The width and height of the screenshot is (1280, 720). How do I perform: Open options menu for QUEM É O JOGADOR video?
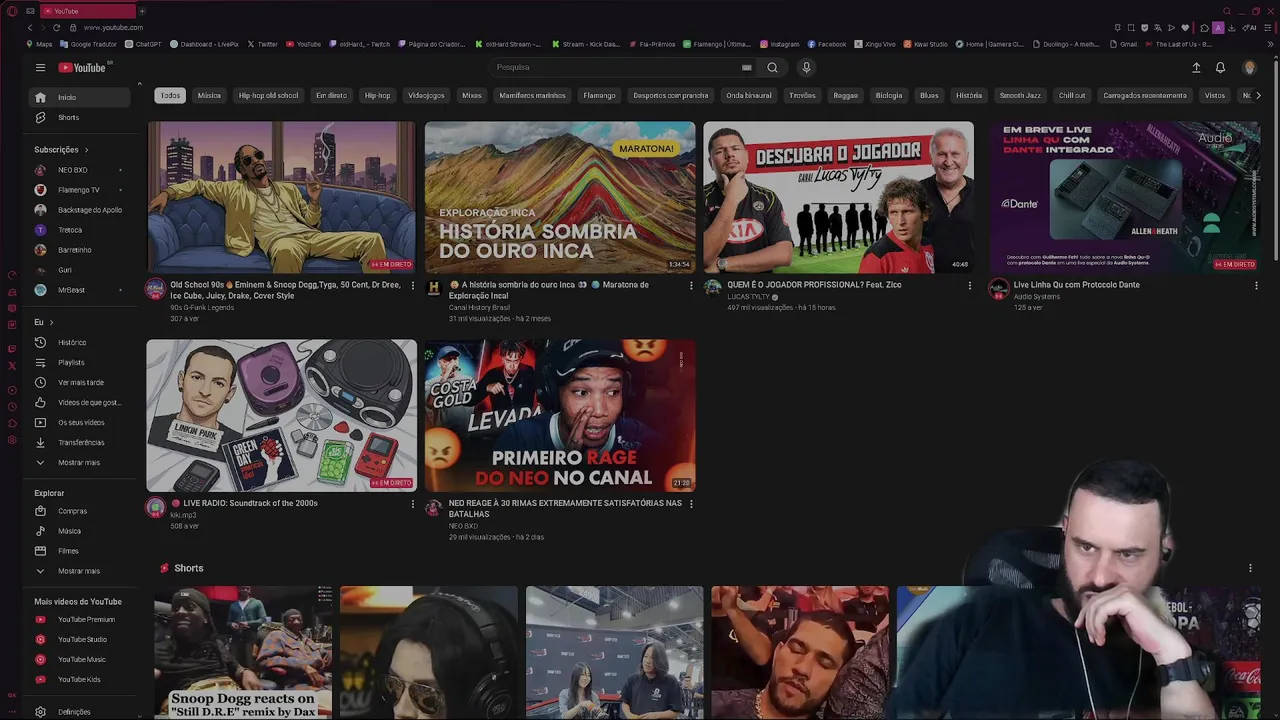969,285
